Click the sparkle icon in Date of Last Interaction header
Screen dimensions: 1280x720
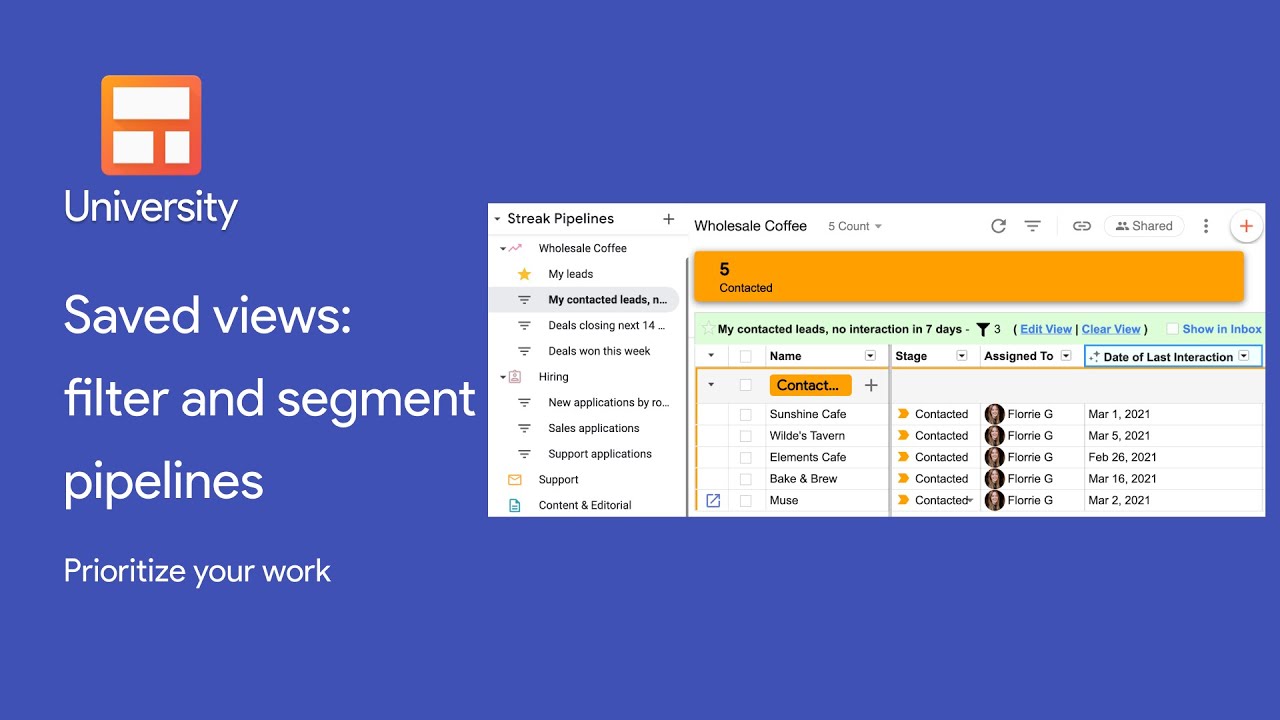(1094, 356)
